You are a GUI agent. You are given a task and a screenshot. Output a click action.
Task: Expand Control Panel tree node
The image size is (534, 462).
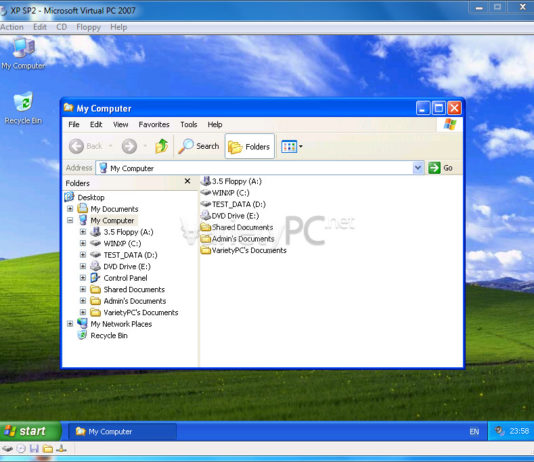83,278
